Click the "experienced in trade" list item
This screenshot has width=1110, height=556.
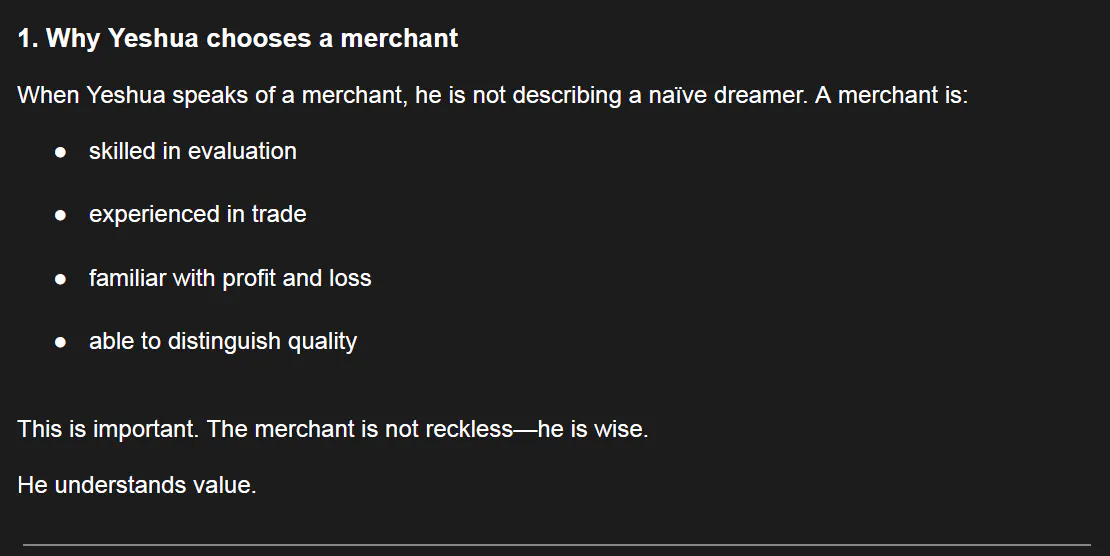coord(197,214)
